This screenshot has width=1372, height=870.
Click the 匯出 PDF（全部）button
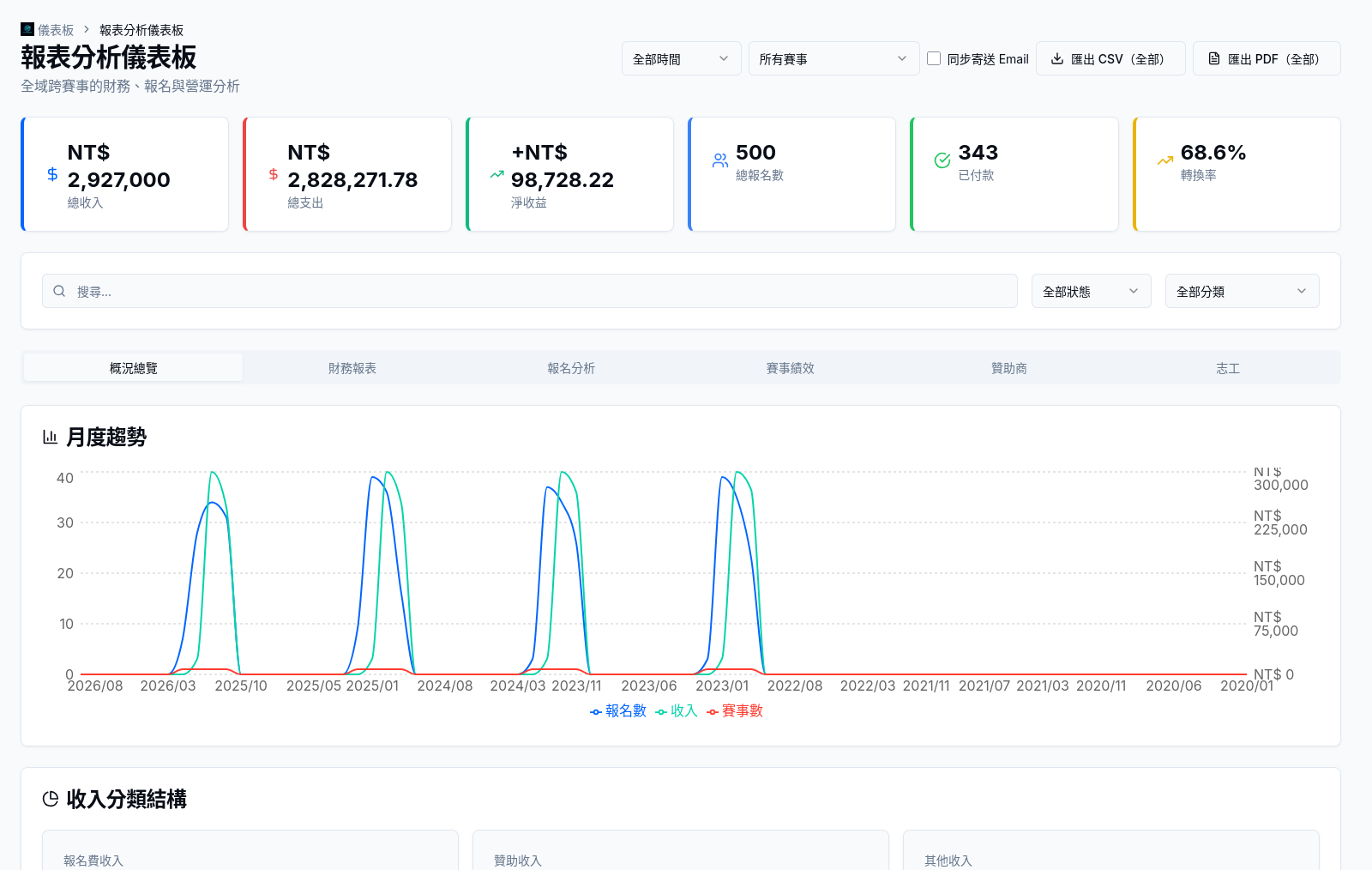pos(1267,58)
